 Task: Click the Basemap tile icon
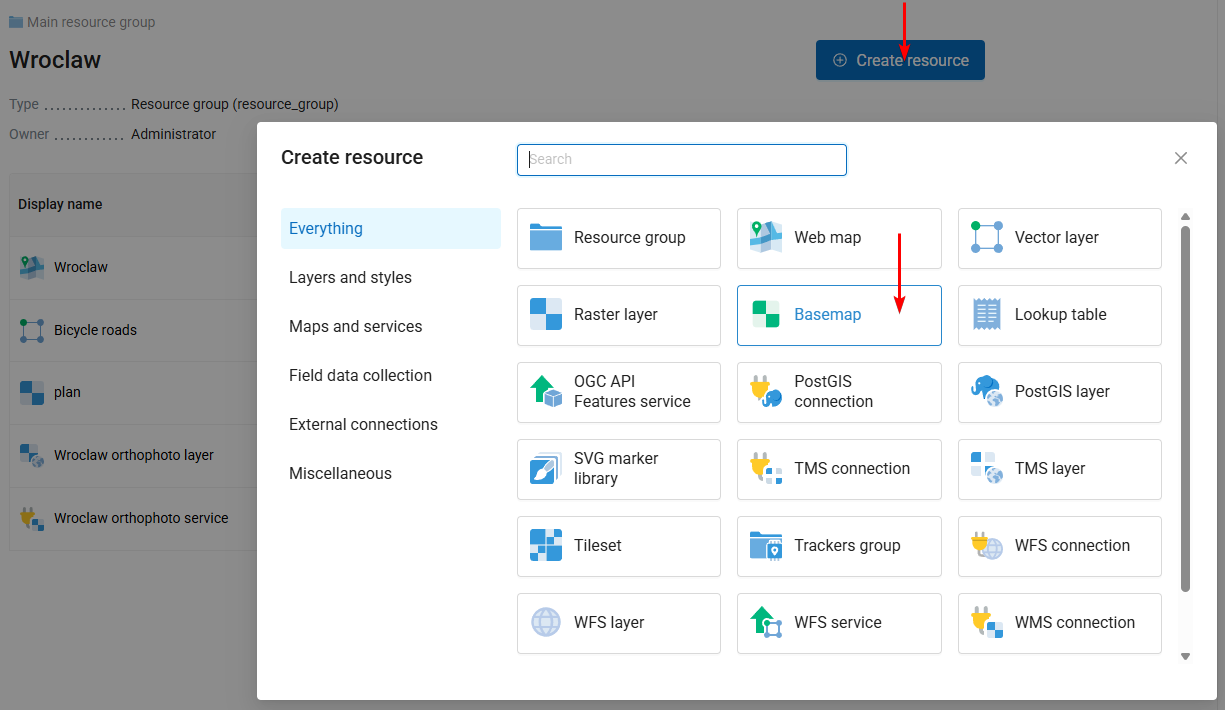[766, 315]
